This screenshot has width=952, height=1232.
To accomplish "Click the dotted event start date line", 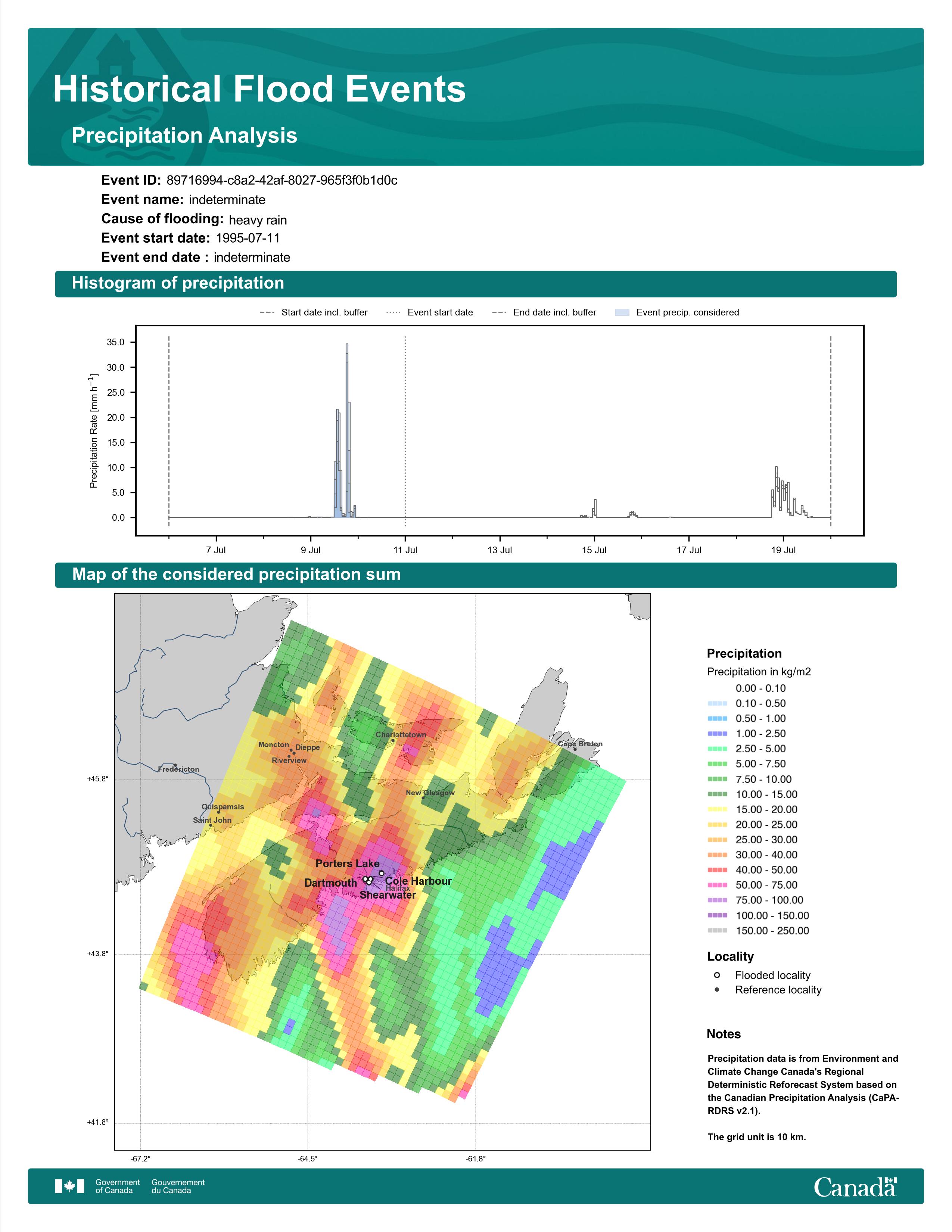I will coord(405,432).
